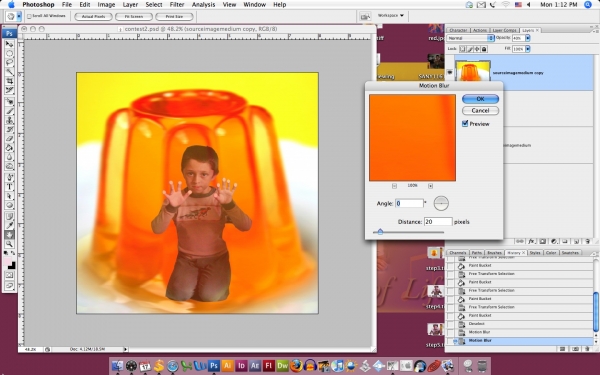Screen dimensions: 600x375
Task: Delete layer with Layers panel trash icon
Action: 587,241
